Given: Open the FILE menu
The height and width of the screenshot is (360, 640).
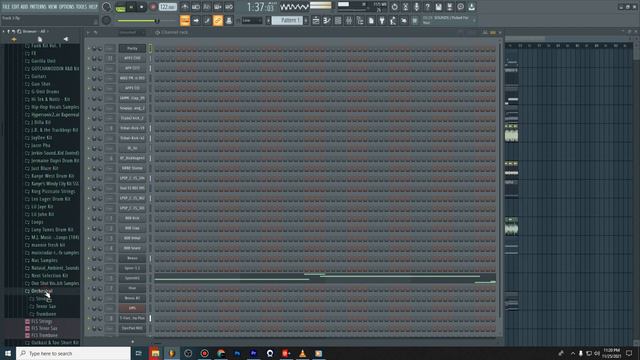Looking at the screenshot, I should coord(6,7).
